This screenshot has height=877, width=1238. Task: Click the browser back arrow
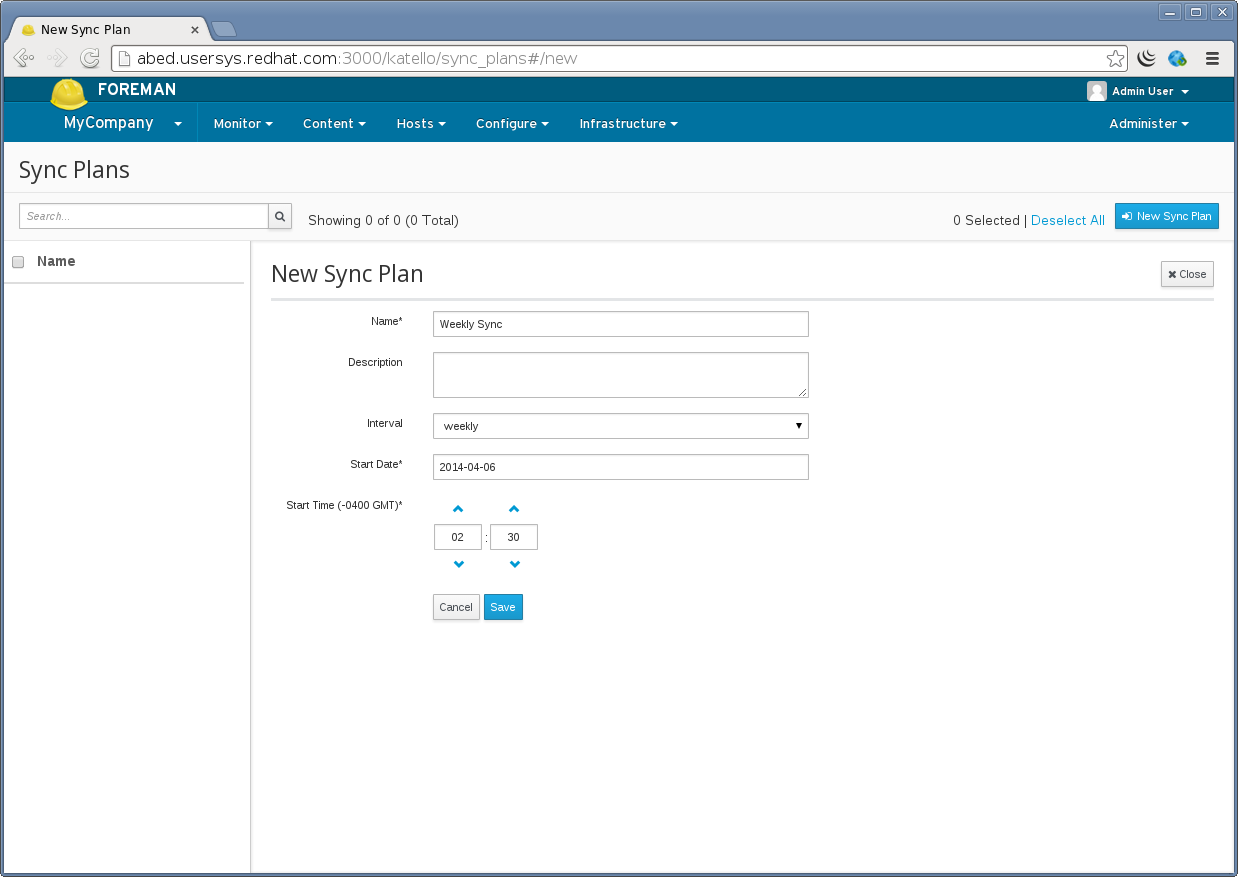24,58
